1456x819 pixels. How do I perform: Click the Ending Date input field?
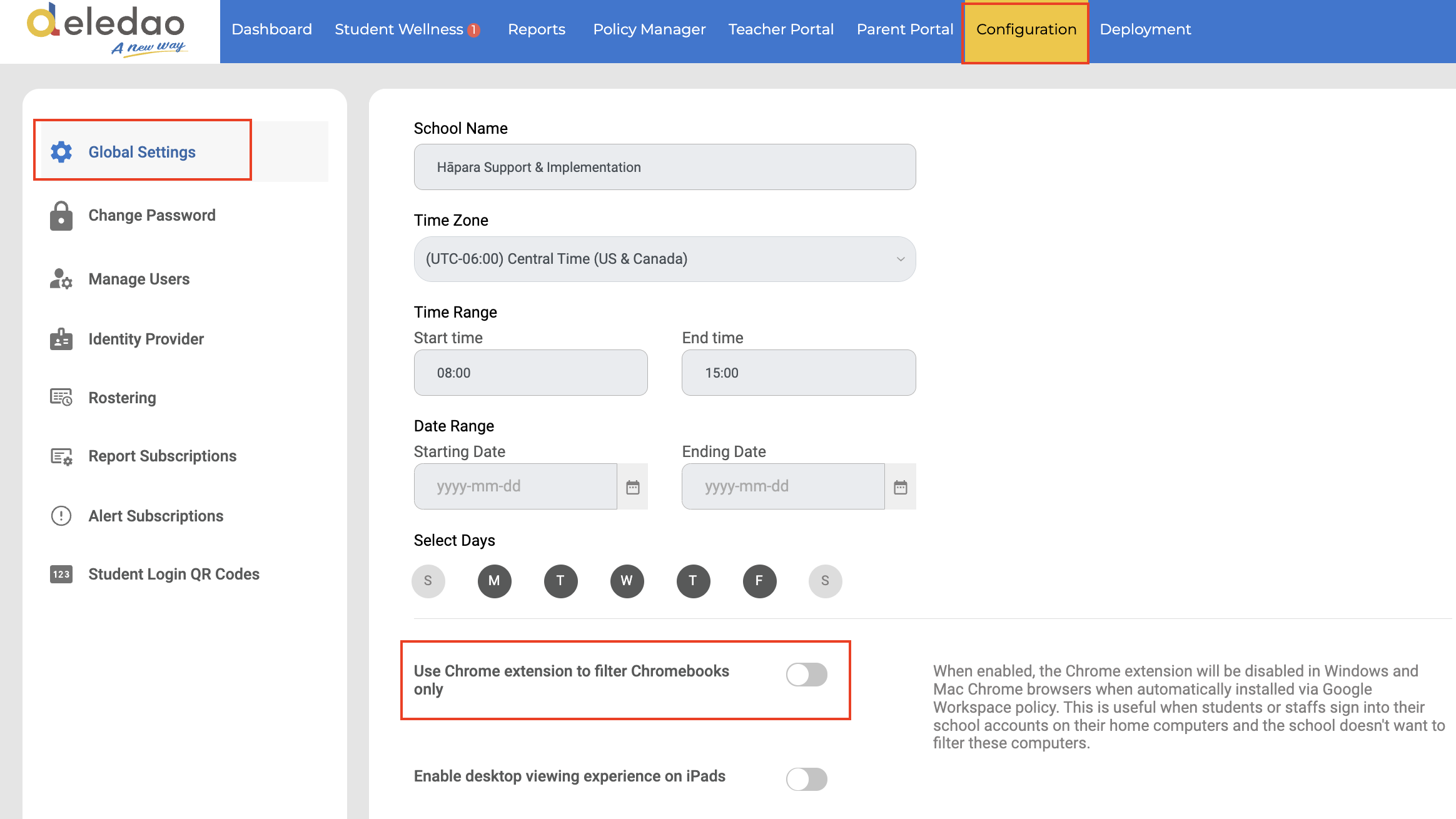click(x=783, y=486)
